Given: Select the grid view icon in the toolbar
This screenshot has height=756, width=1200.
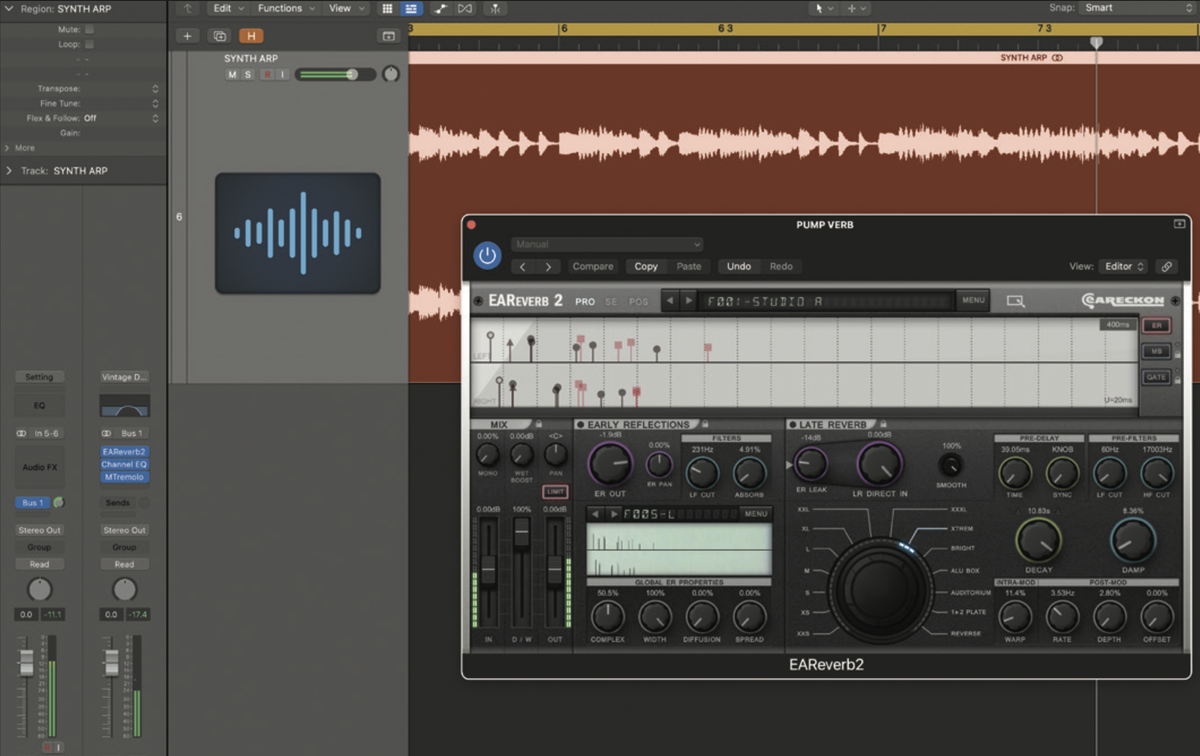Looking at the screenshot, I should (387, 8).
